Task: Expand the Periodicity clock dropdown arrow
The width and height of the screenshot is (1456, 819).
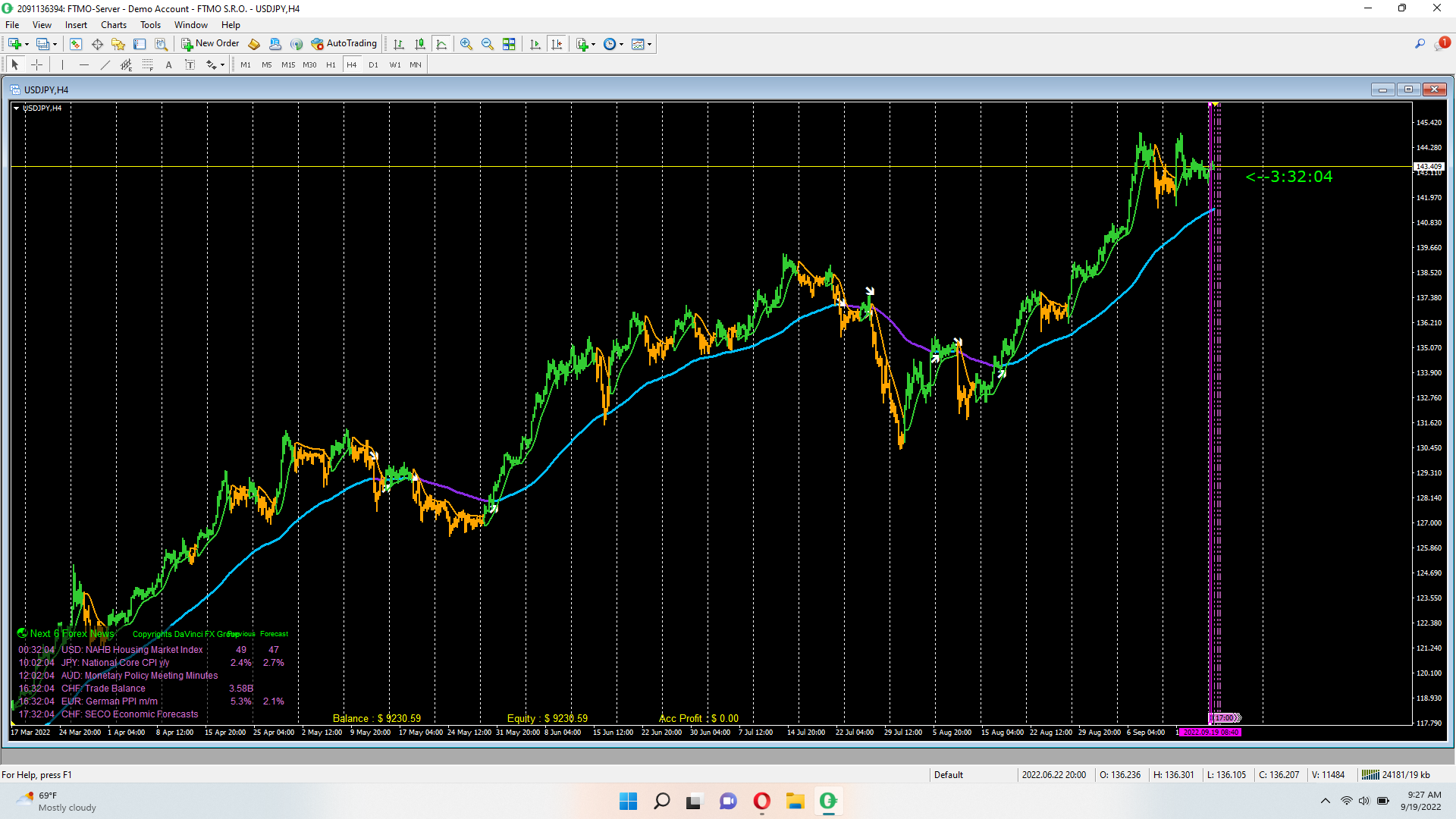Action: click(x=622, y=45)
